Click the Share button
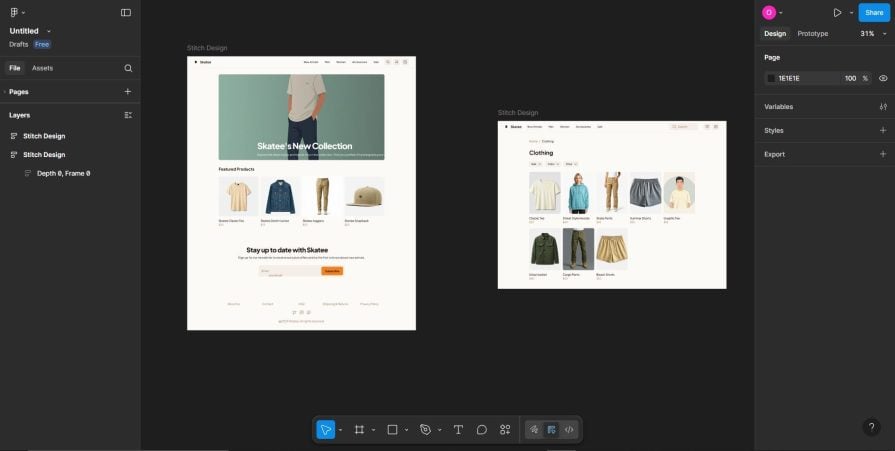Viewport: 895px width, 451px height. (874, 13)
